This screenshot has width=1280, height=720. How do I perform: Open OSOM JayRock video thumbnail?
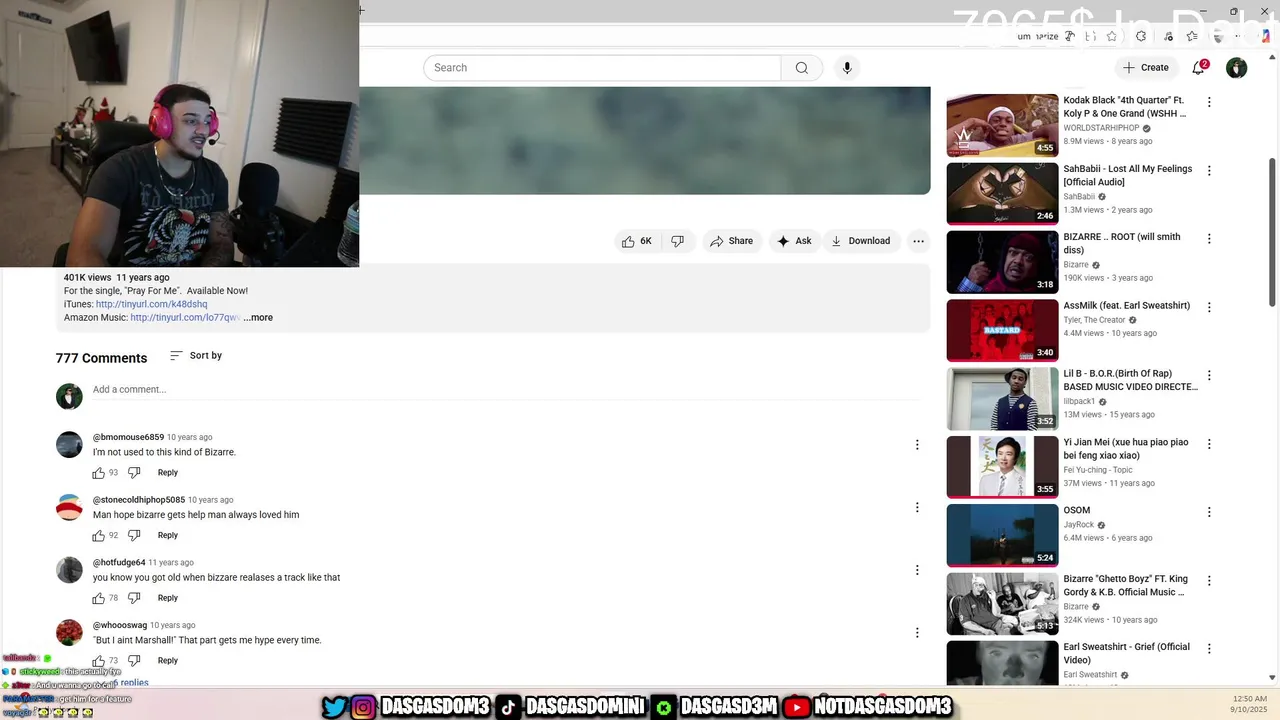coord(1002,535)
